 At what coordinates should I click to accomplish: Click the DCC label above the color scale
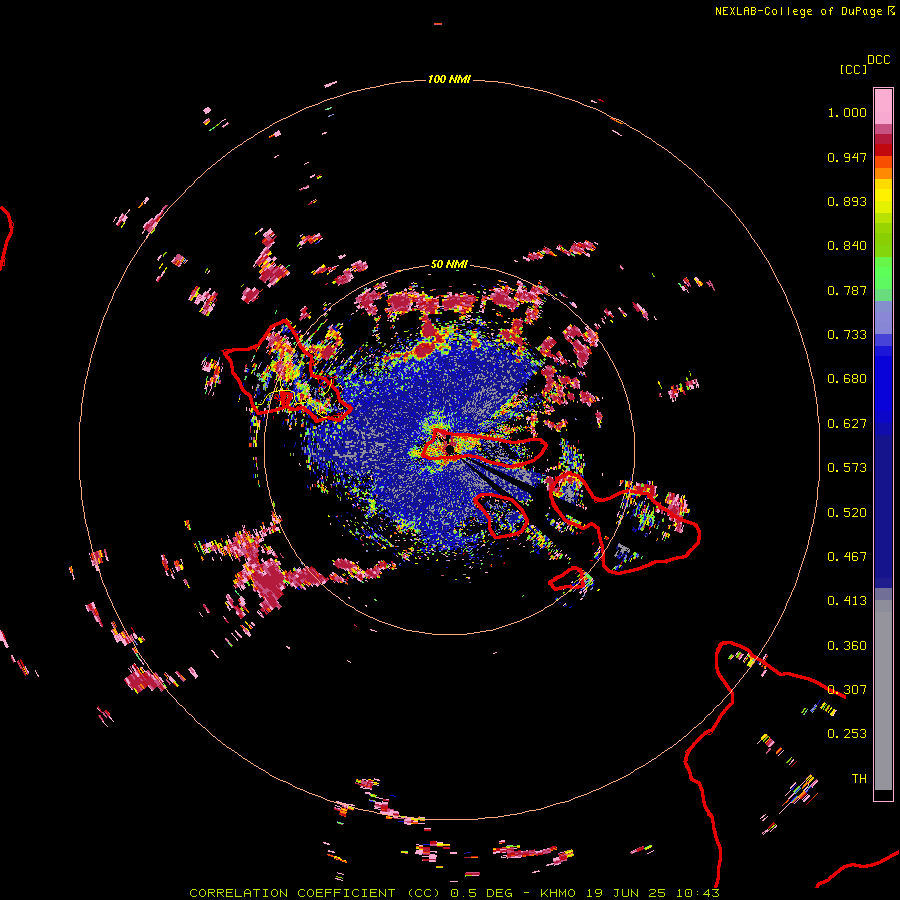point(878,60)
